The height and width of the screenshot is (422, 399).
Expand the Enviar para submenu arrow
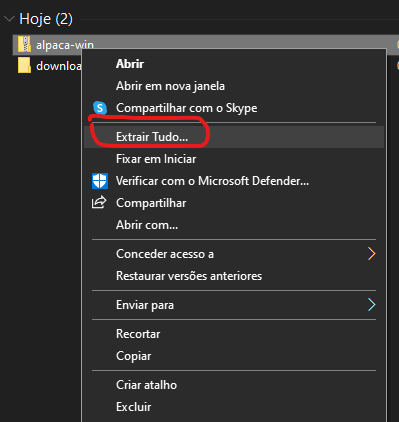pos(371,305)
